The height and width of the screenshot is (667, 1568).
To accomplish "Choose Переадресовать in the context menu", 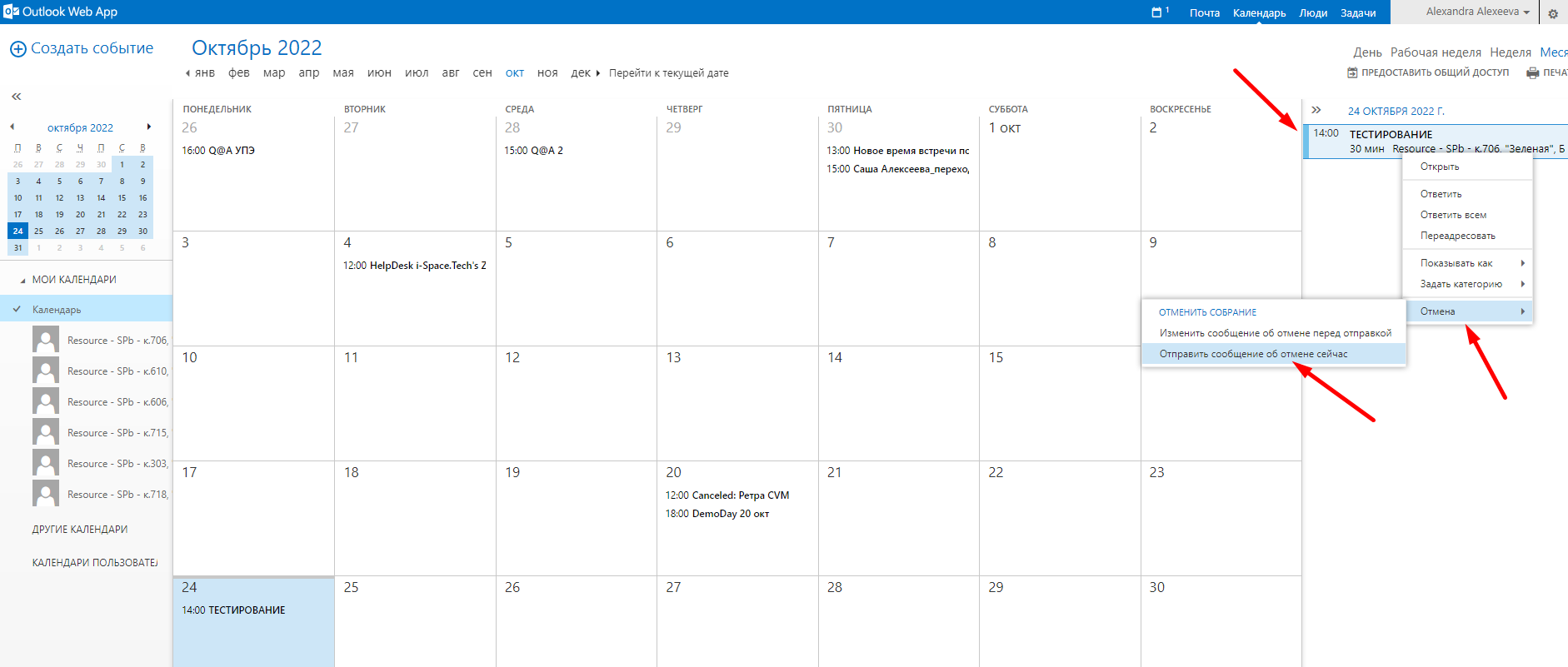I will pyautogui.click(x=1457, y=236).
